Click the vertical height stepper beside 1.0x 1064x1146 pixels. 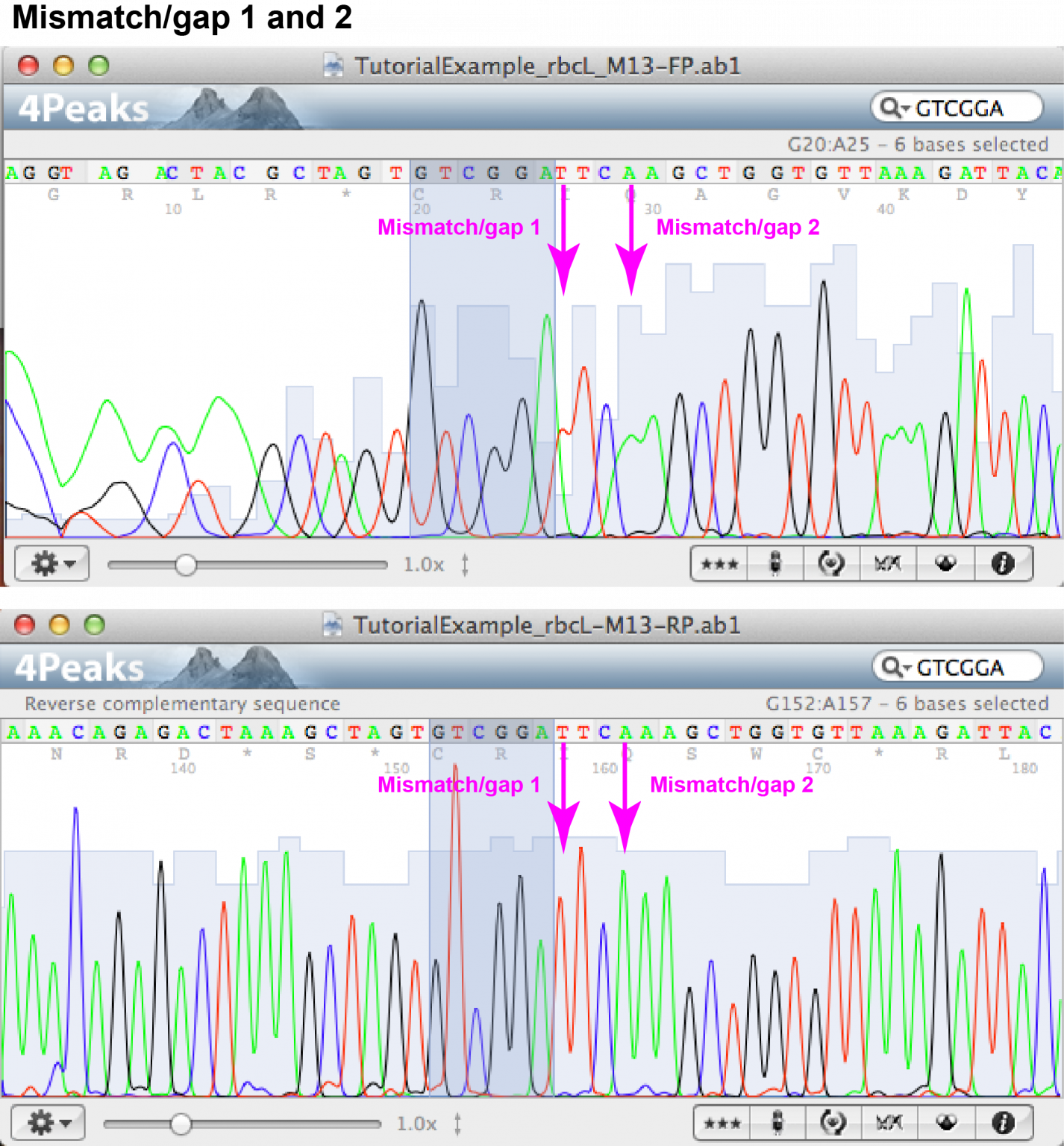click(x=466, y=564)
